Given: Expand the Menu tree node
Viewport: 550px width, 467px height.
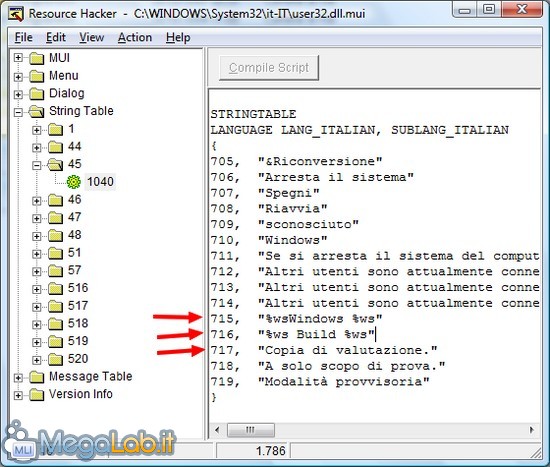Looking at the screenshot, I should (18, 76).
